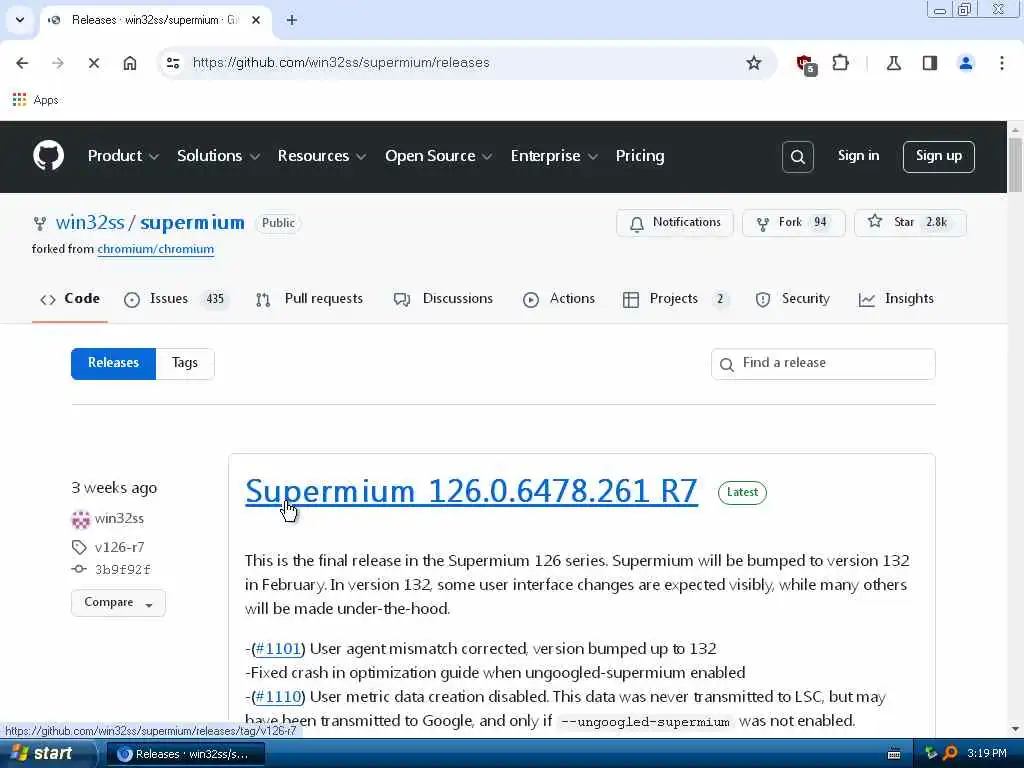Bookmark this page with the star icon
Image resolution: width=1024 pixels, height=768 pixels.
[x=754, y=63]
